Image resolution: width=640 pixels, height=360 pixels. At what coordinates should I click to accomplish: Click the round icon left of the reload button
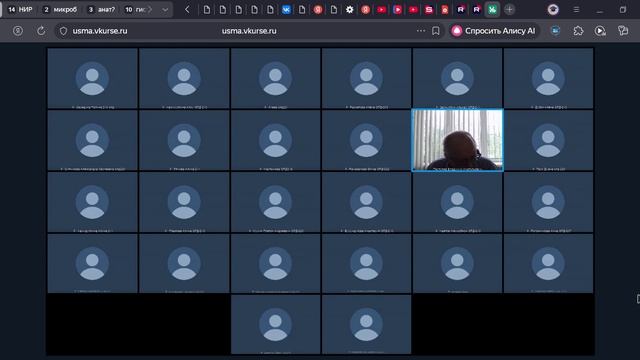tap(18, 31)
